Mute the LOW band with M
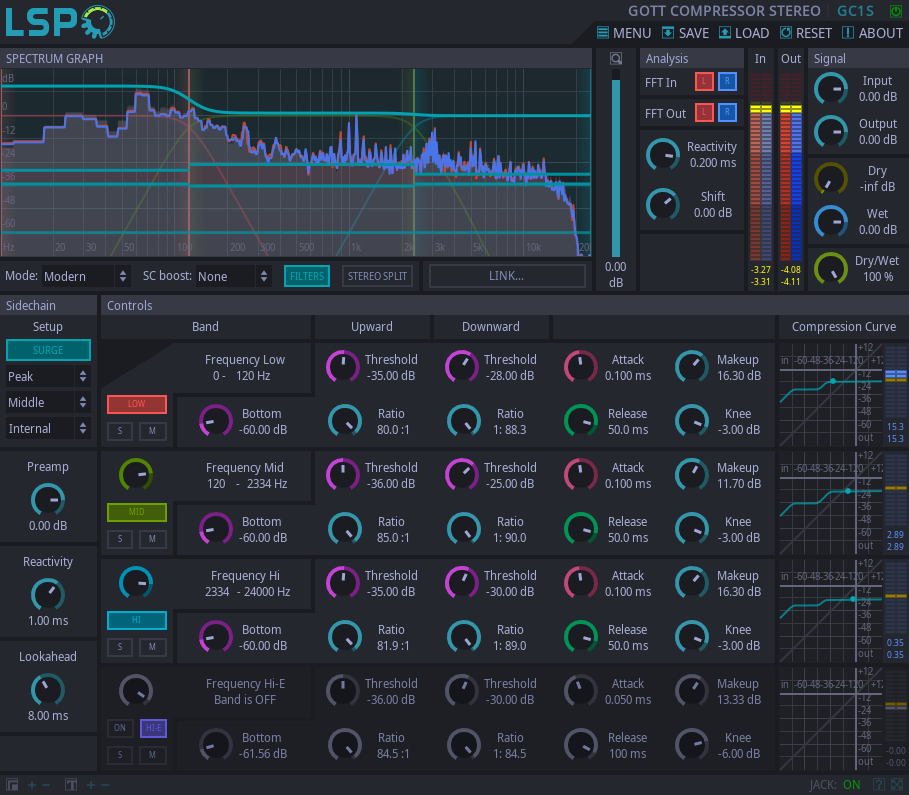Screen dimensions: 909x795 tap(152, 431)
